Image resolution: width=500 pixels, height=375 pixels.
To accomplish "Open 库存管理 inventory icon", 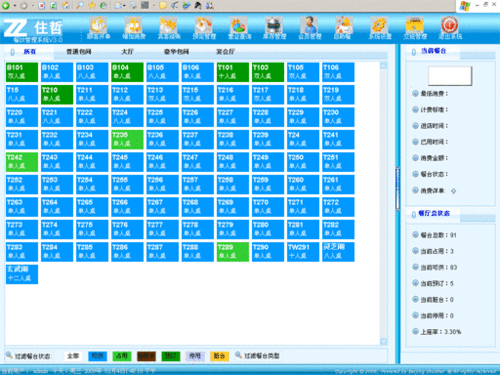I will pos(274,28).
